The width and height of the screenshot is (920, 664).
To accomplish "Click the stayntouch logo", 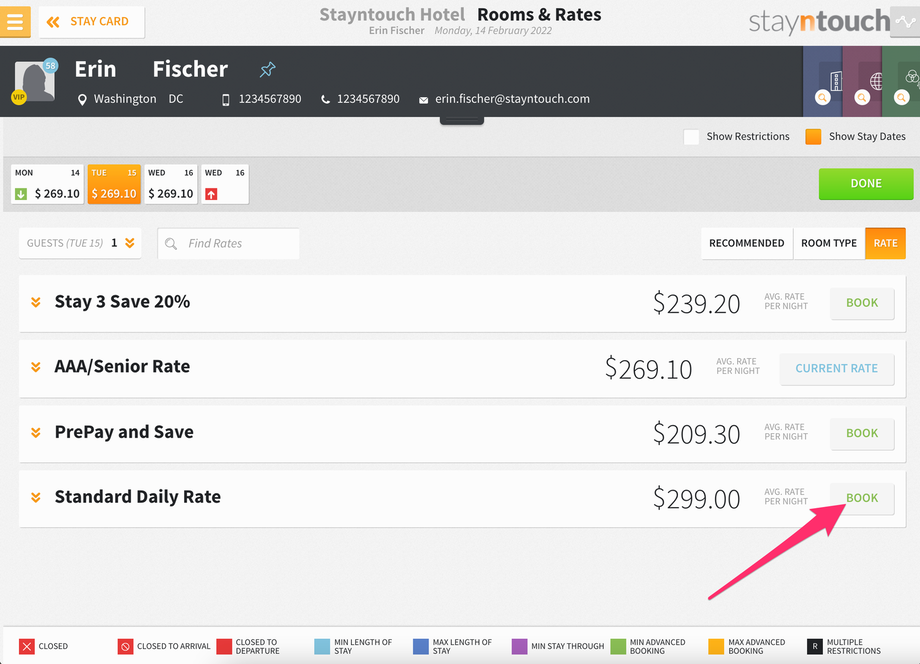I will 819,22.
